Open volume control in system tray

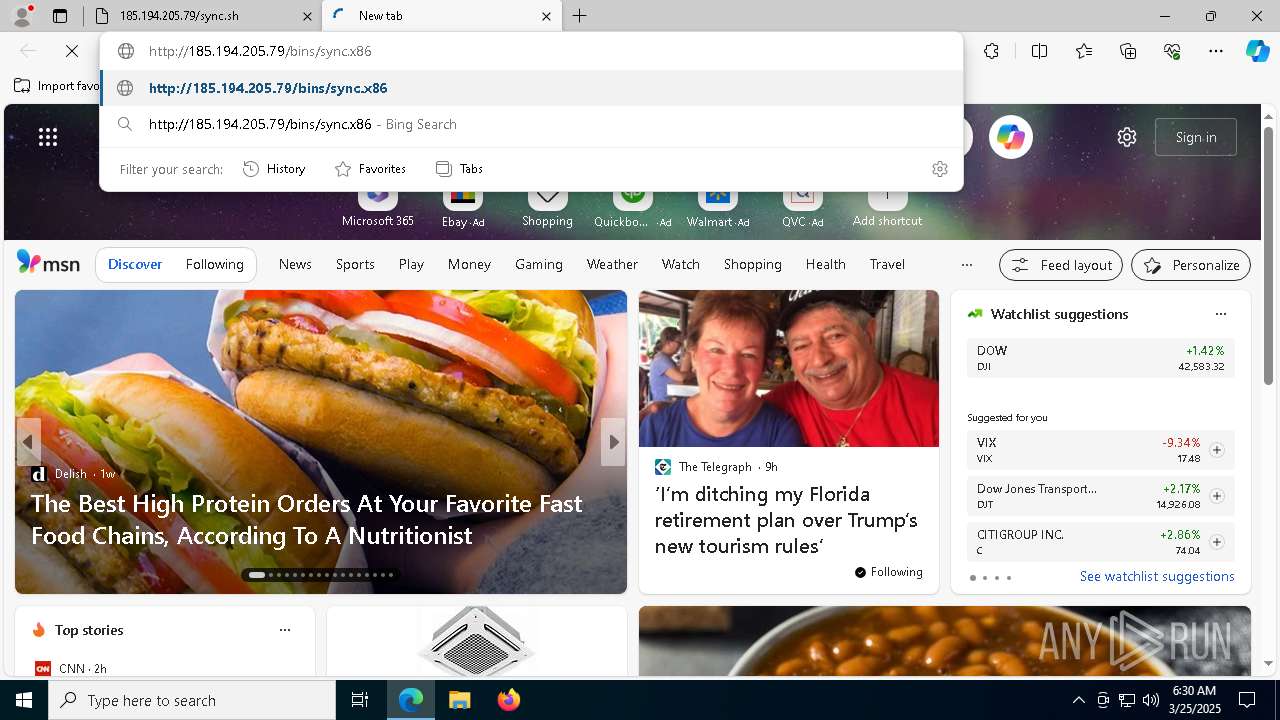pyautogui.click(x=1150, y=700)
